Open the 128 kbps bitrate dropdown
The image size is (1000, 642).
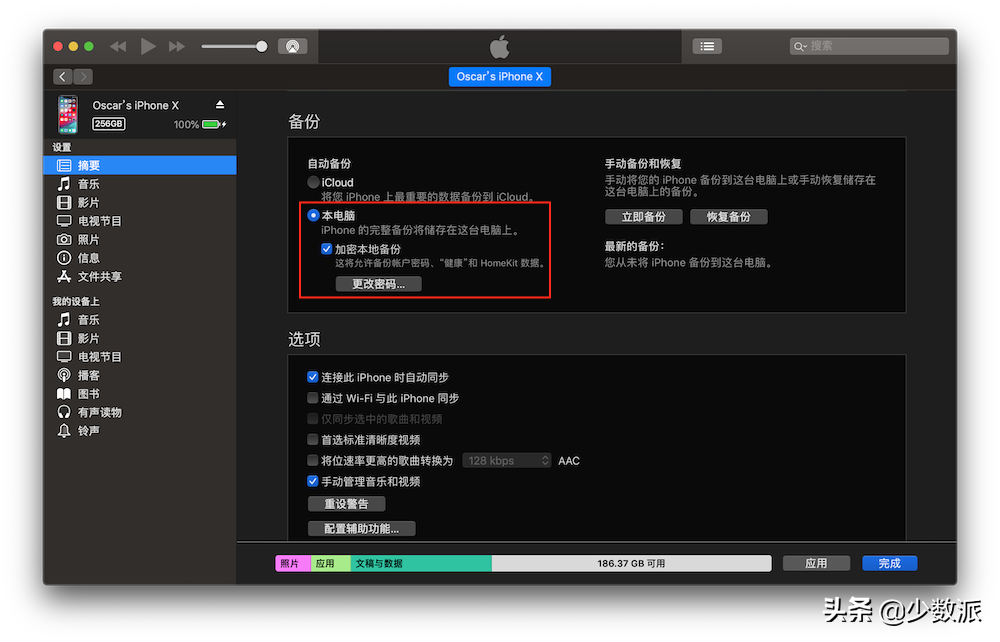coord(506,461)
